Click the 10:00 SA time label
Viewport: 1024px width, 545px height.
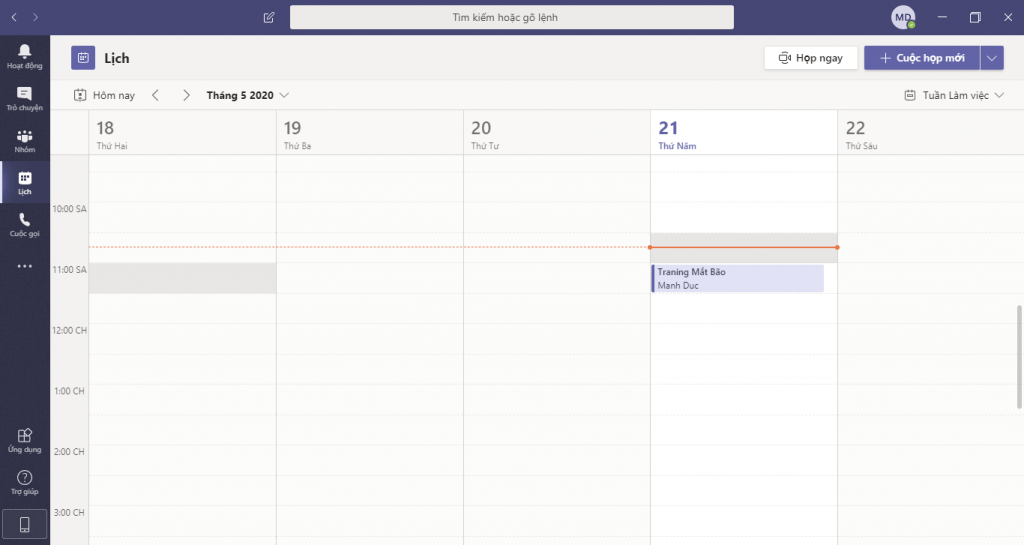[69, 209]
